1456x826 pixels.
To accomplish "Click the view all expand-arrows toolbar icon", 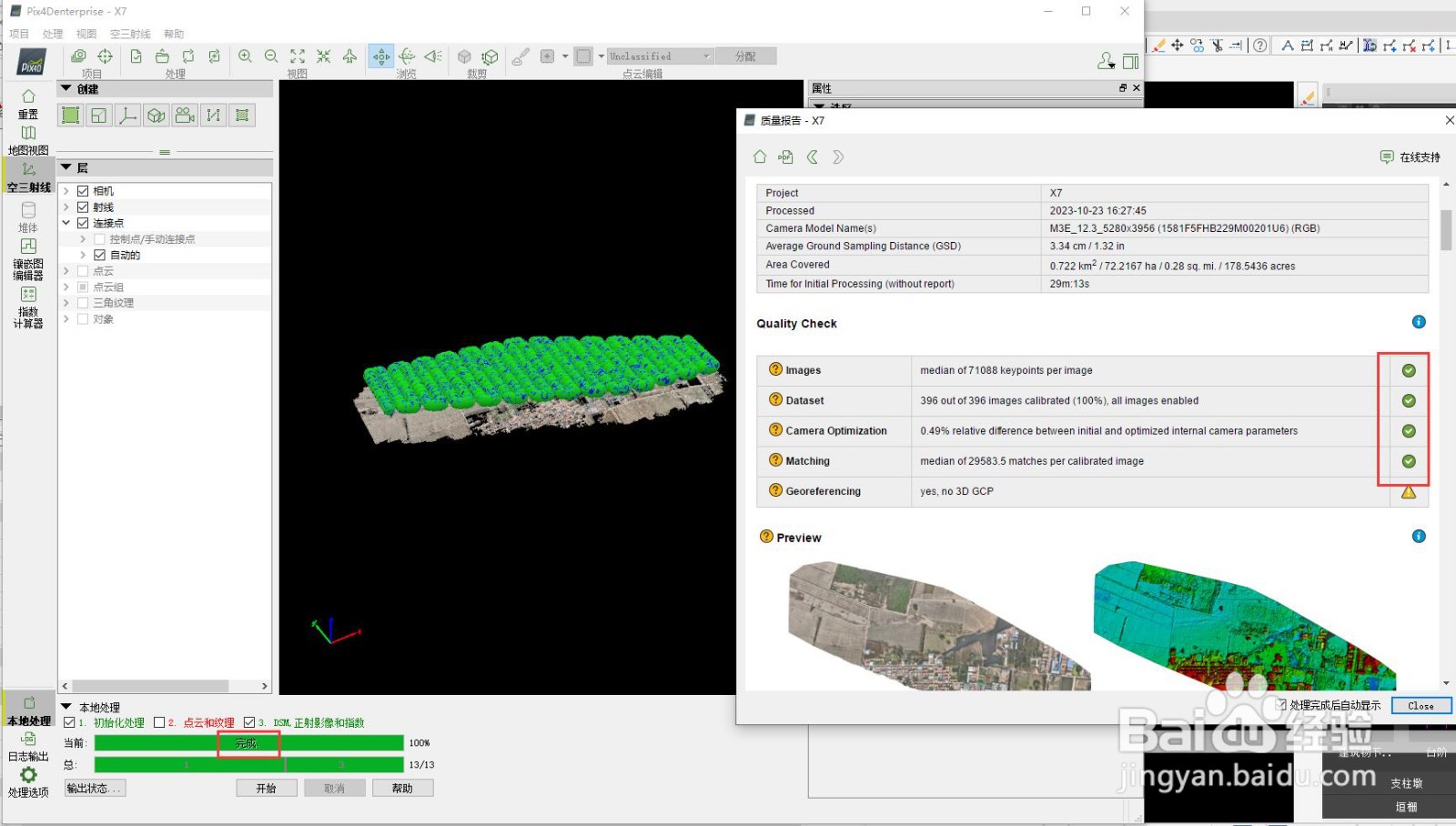I will 298,56.
